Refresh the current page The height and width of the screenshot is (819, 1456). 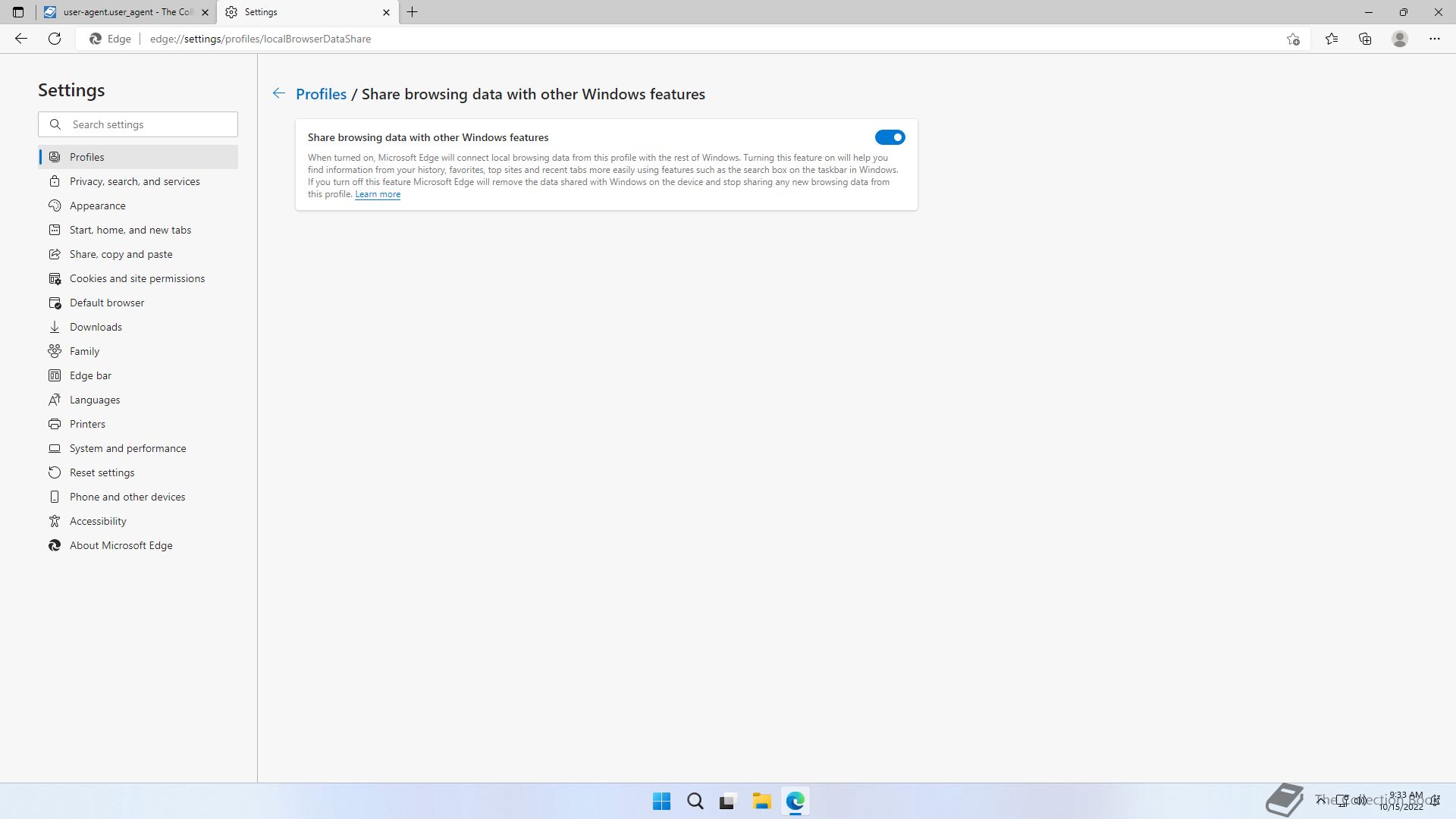(x=55, y=39)
